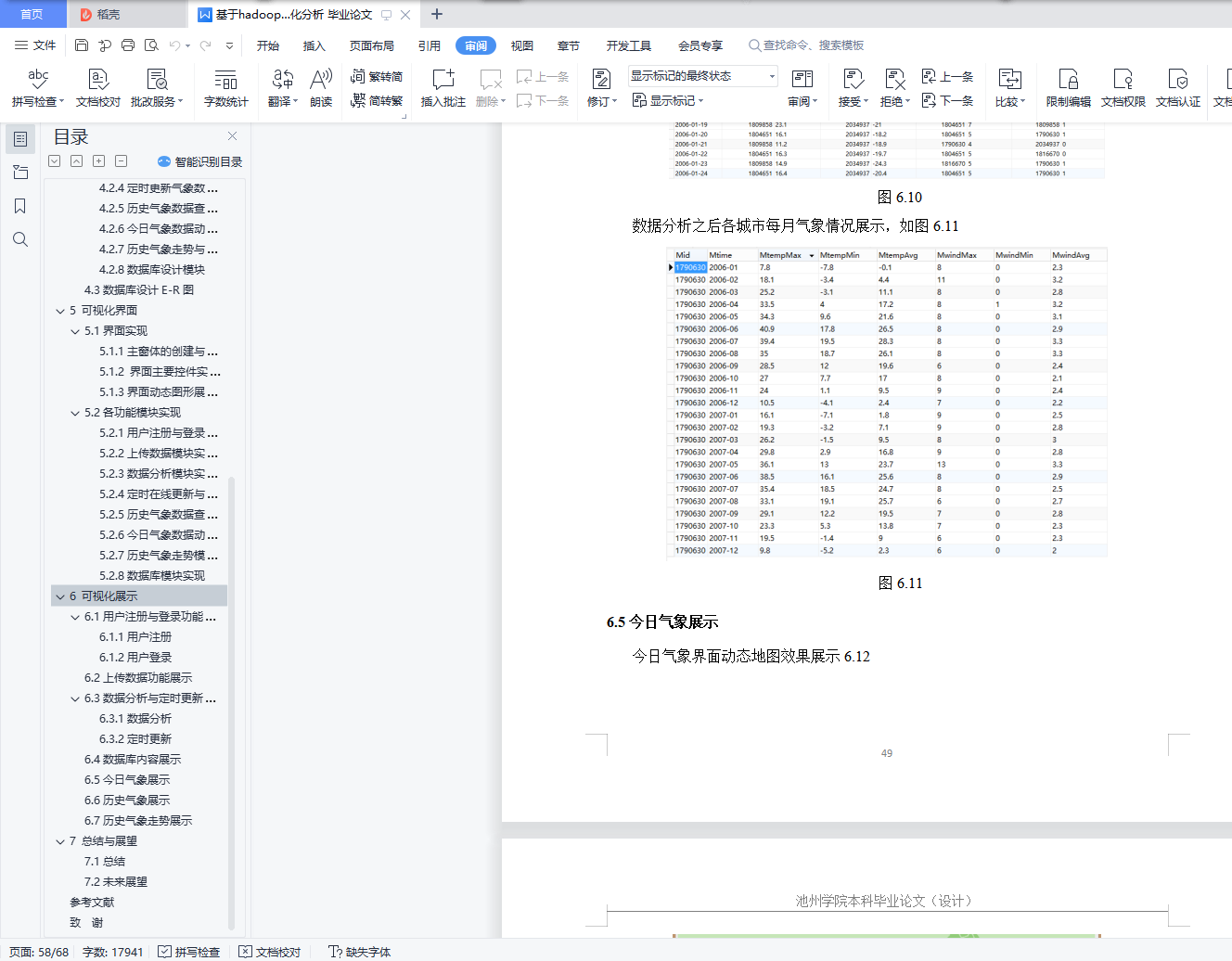Click the minus icon in 目录 panel header
Viewport: 1232px width, 961px height.
tap(121, 160)
